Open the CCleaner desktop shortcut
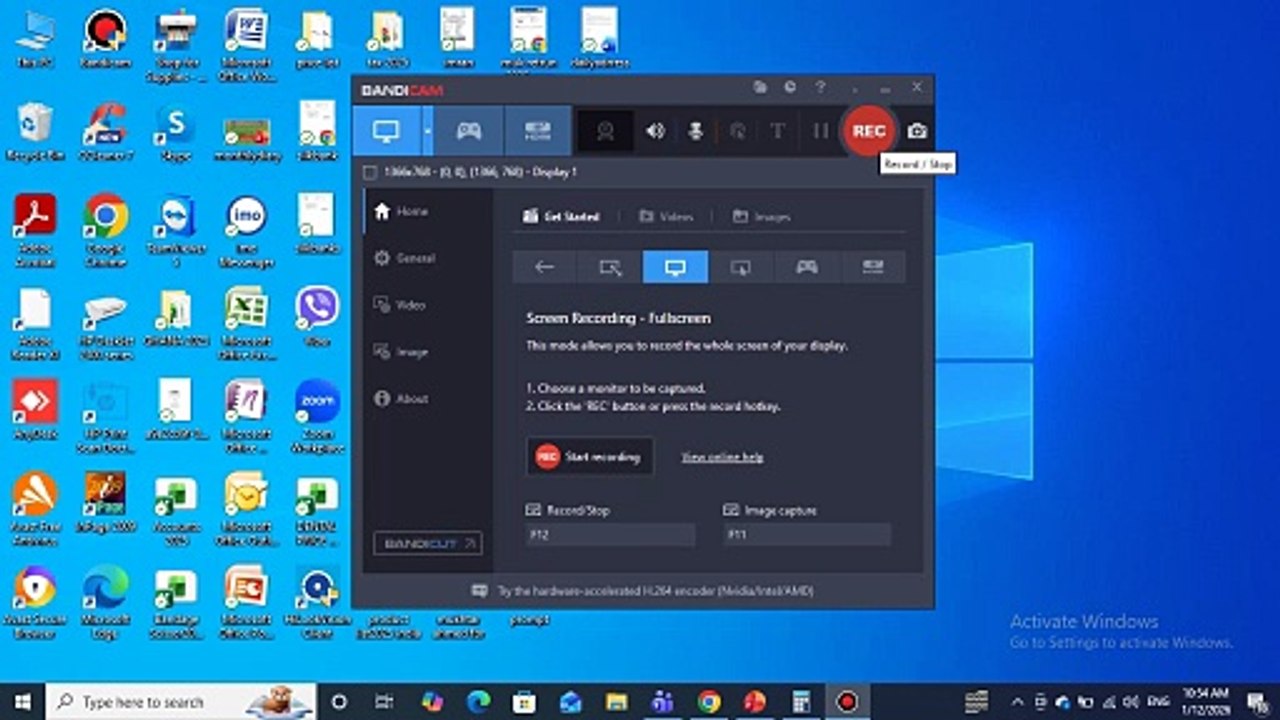Viewport: 1280px width, 720px height. [105, 132]
